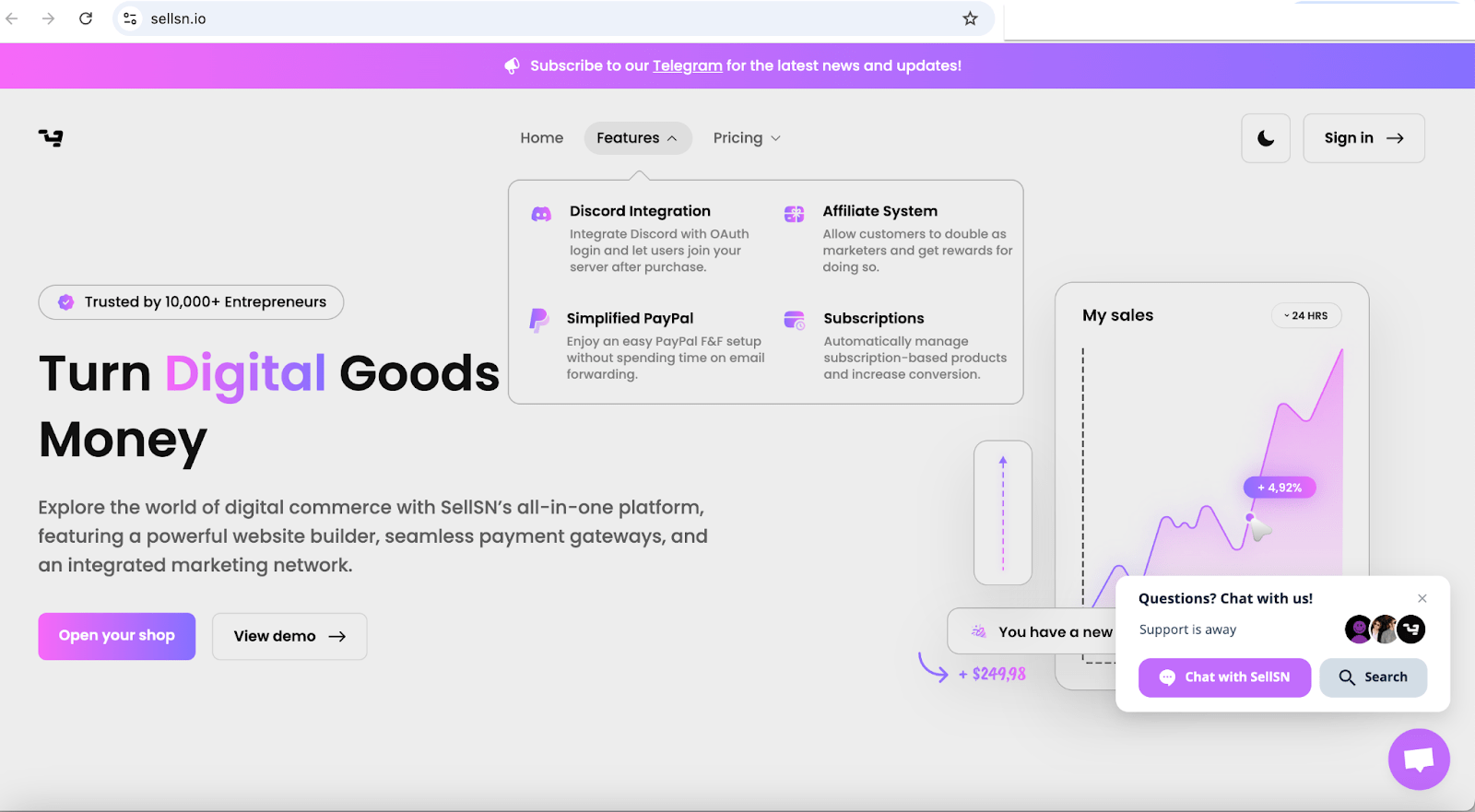1475x812 pixels.
Task: Click the + $249,98 amount text
Action: (x=992, y=674)
